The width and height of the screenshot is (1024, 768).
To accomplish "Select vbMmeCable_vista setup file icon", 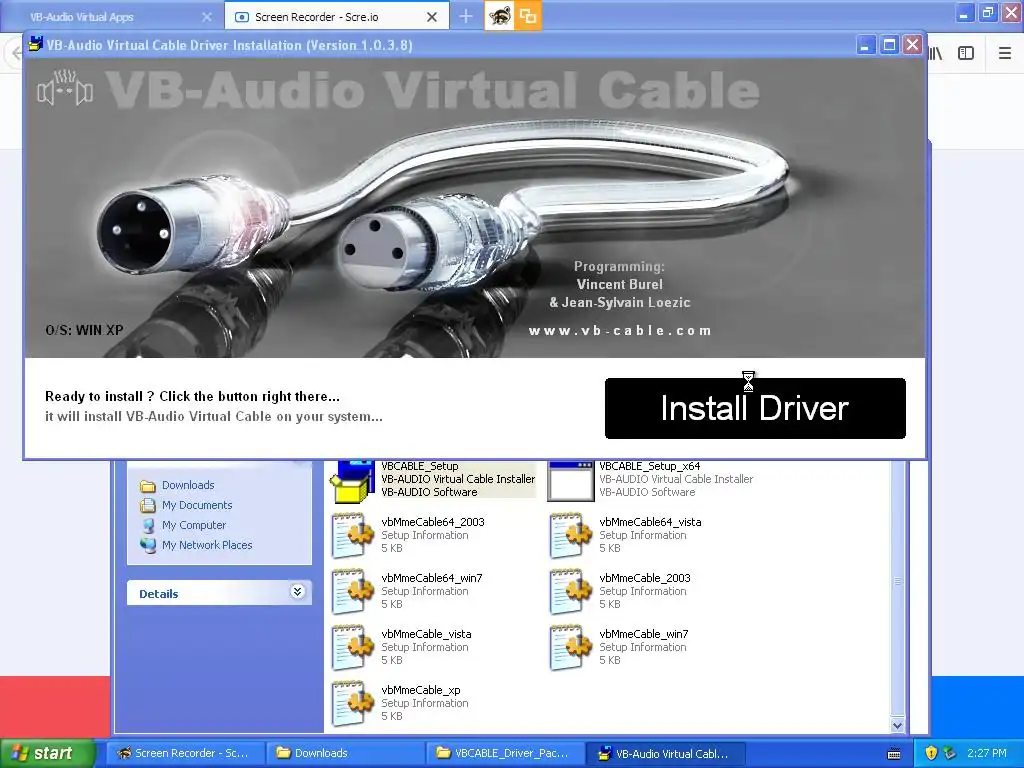I will click(x=353, y=647).
